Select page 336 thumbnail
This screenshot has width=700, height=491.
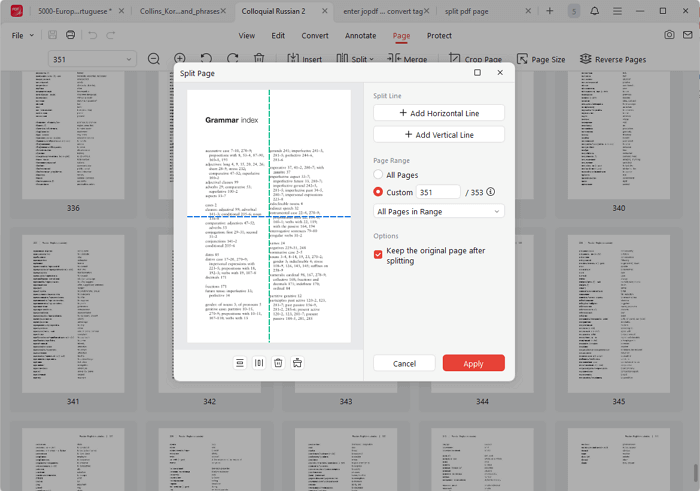(73, 135)
